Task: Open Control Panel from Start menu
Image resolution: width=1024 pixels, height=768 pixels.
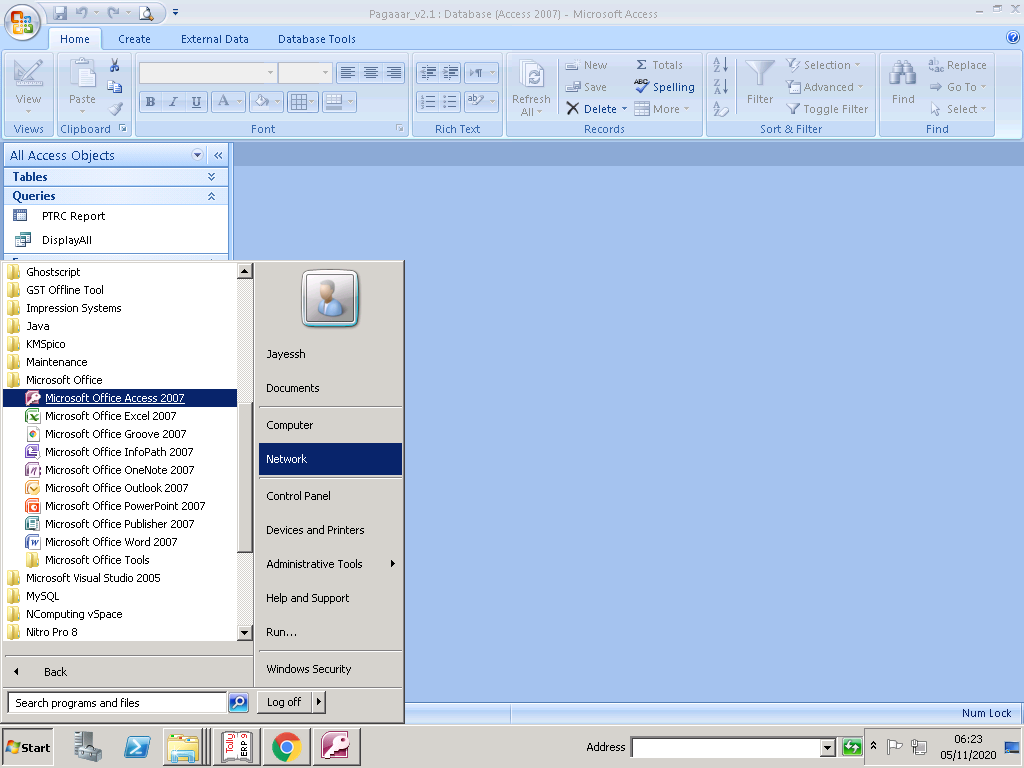Action: pos(330,496)
